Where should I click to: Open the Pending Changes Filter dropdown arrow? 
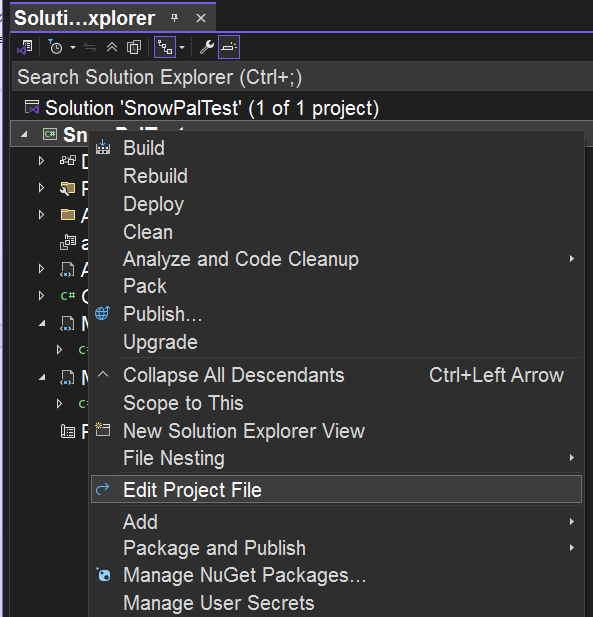tap(73, 48)
